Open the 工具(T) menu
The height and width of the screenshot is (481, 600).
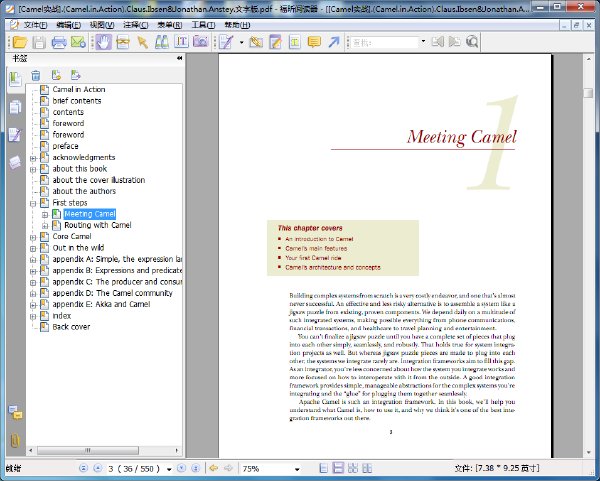tap(203, 25)
